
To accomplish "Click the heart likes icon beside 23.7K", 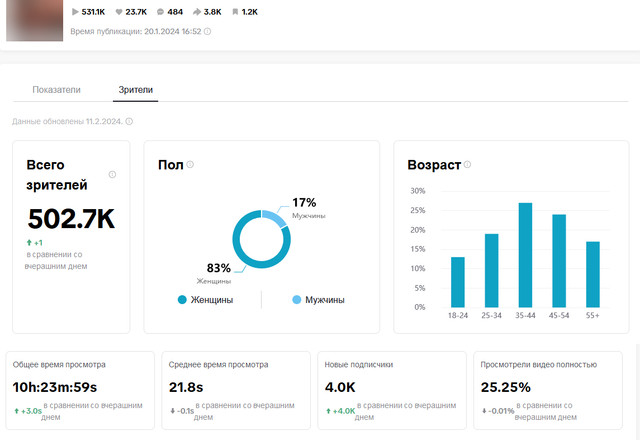I will pyautogui.click(x=119, y=12).
